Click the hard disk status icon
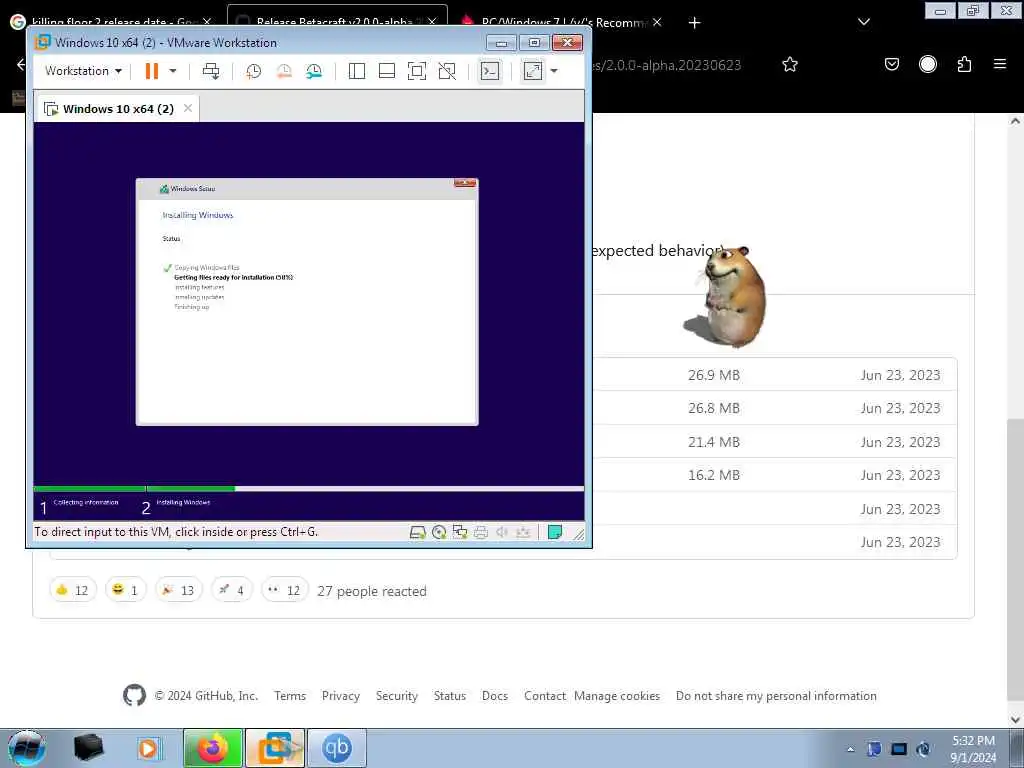Viewport: 1024px width, 768px height. (417, 532)
